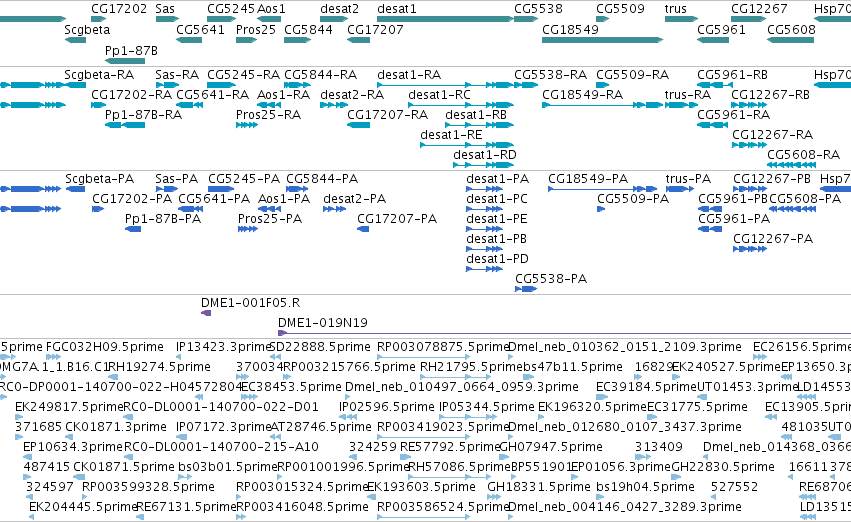The width and height of the screenshot is (851, 522).
Task: Click the trus gene label
Action: coord(676,9)
